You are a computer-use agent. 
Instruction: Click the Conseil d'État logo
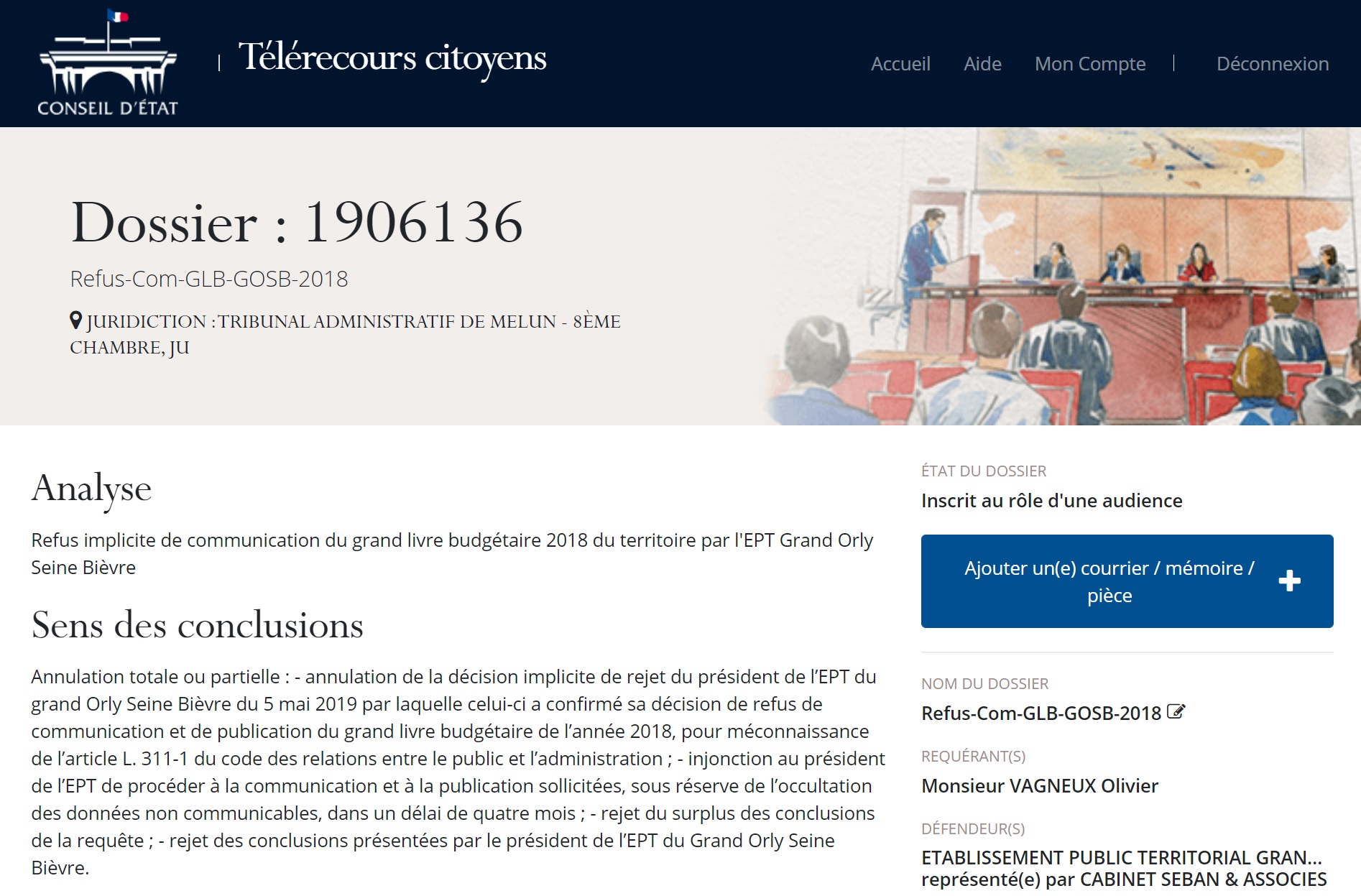pos(108,63)
